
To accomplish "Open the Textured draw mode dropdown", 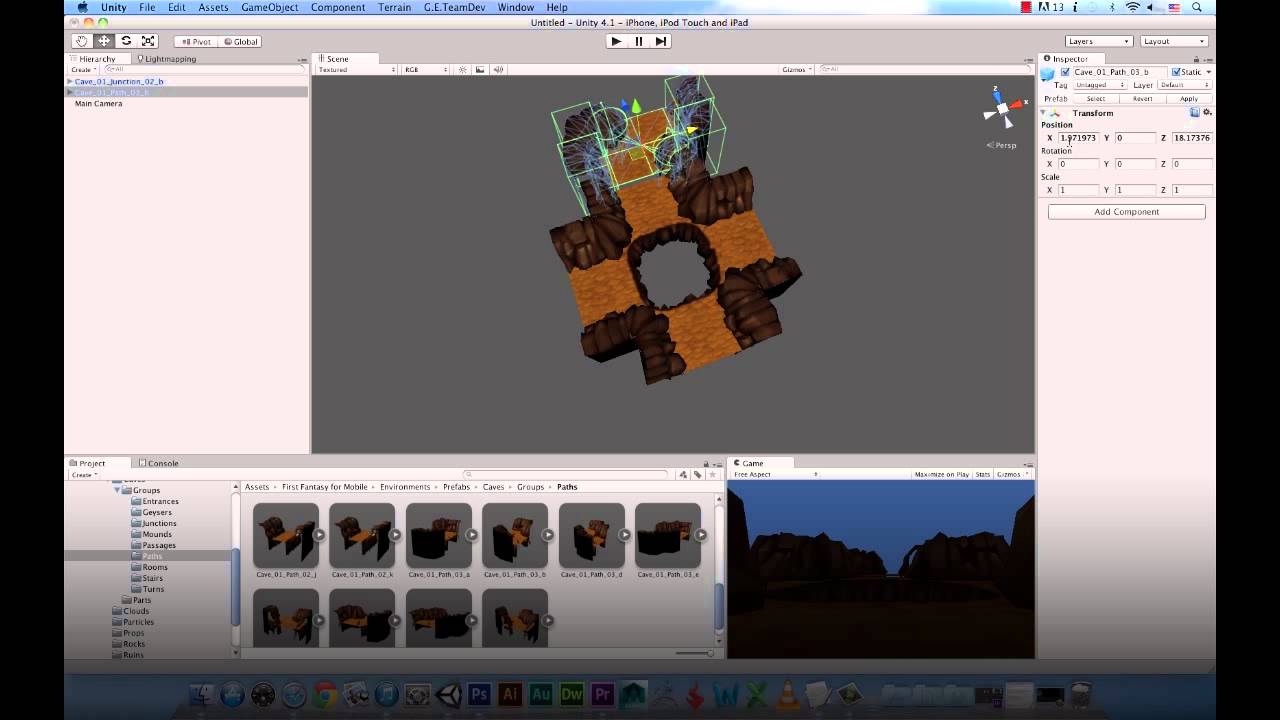I will click(x=357, y=70).
